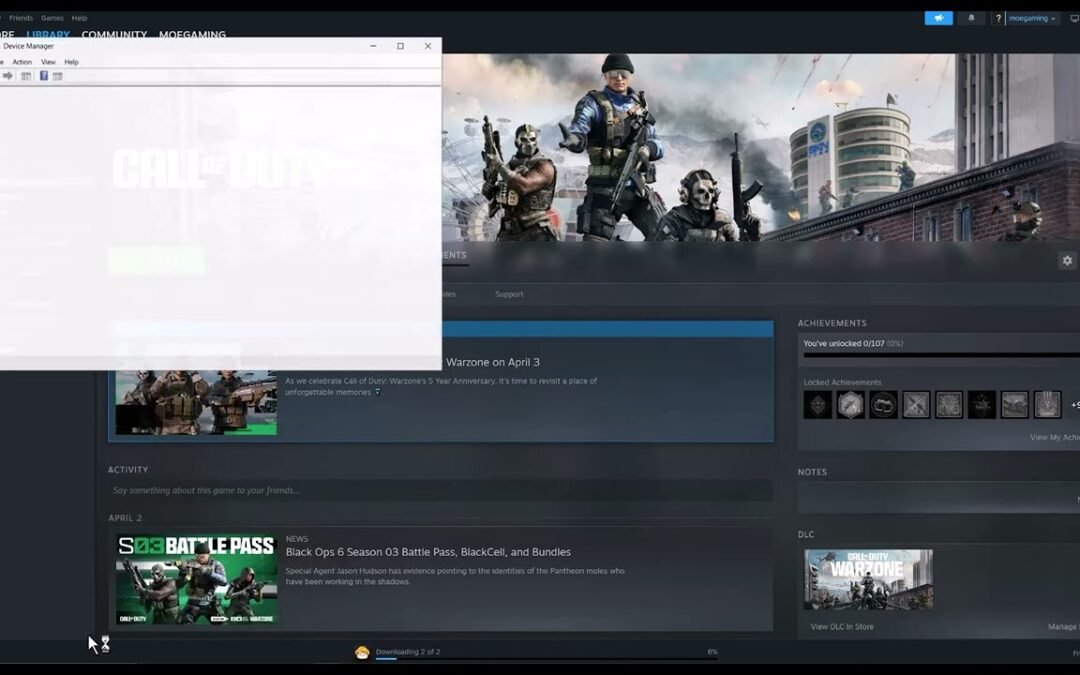Click the Support link
The image size is (1080, 675).
tap(509, 294)
